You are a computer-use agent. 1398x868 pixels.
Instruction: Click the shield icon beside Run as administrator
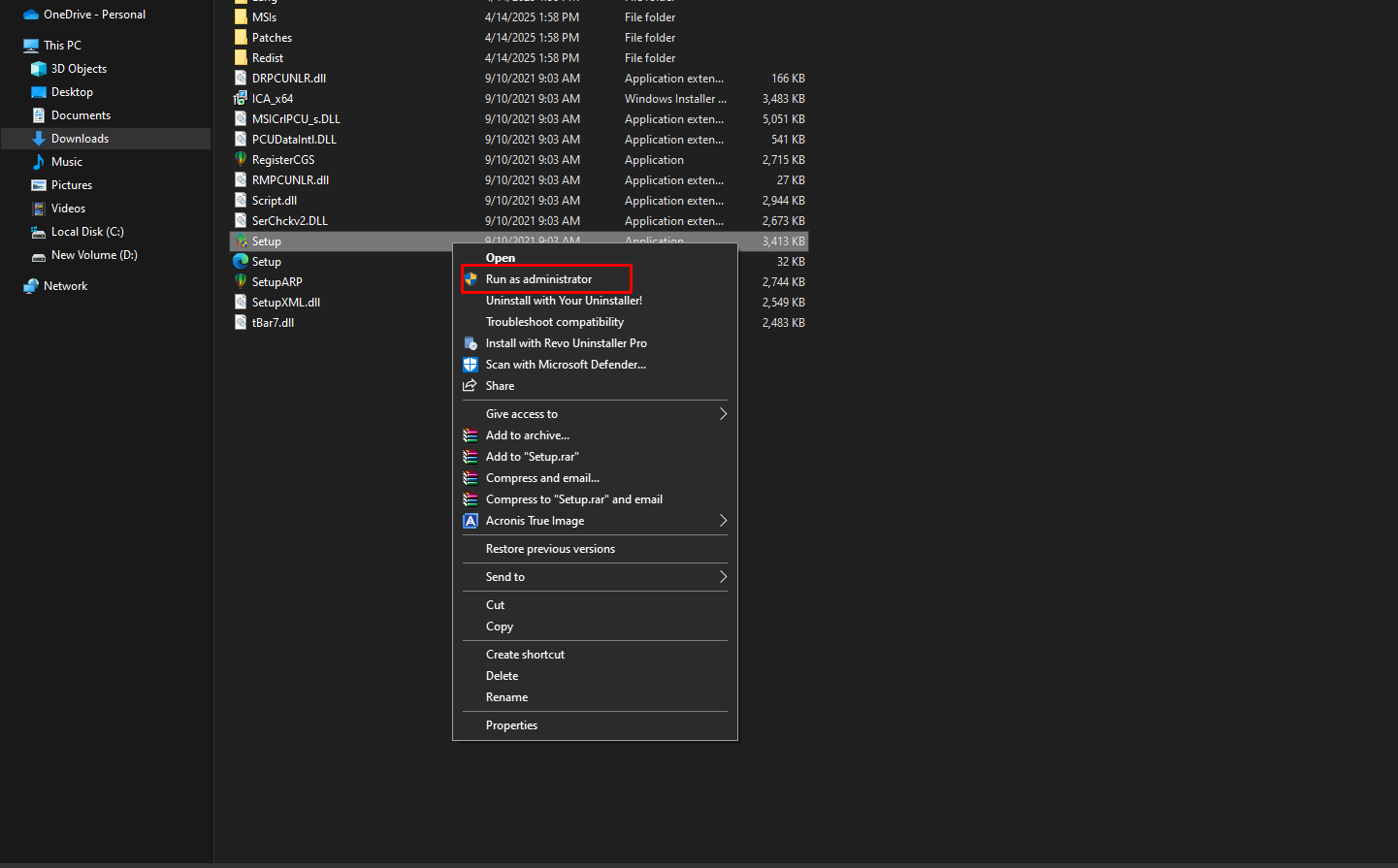click(471, 279)
